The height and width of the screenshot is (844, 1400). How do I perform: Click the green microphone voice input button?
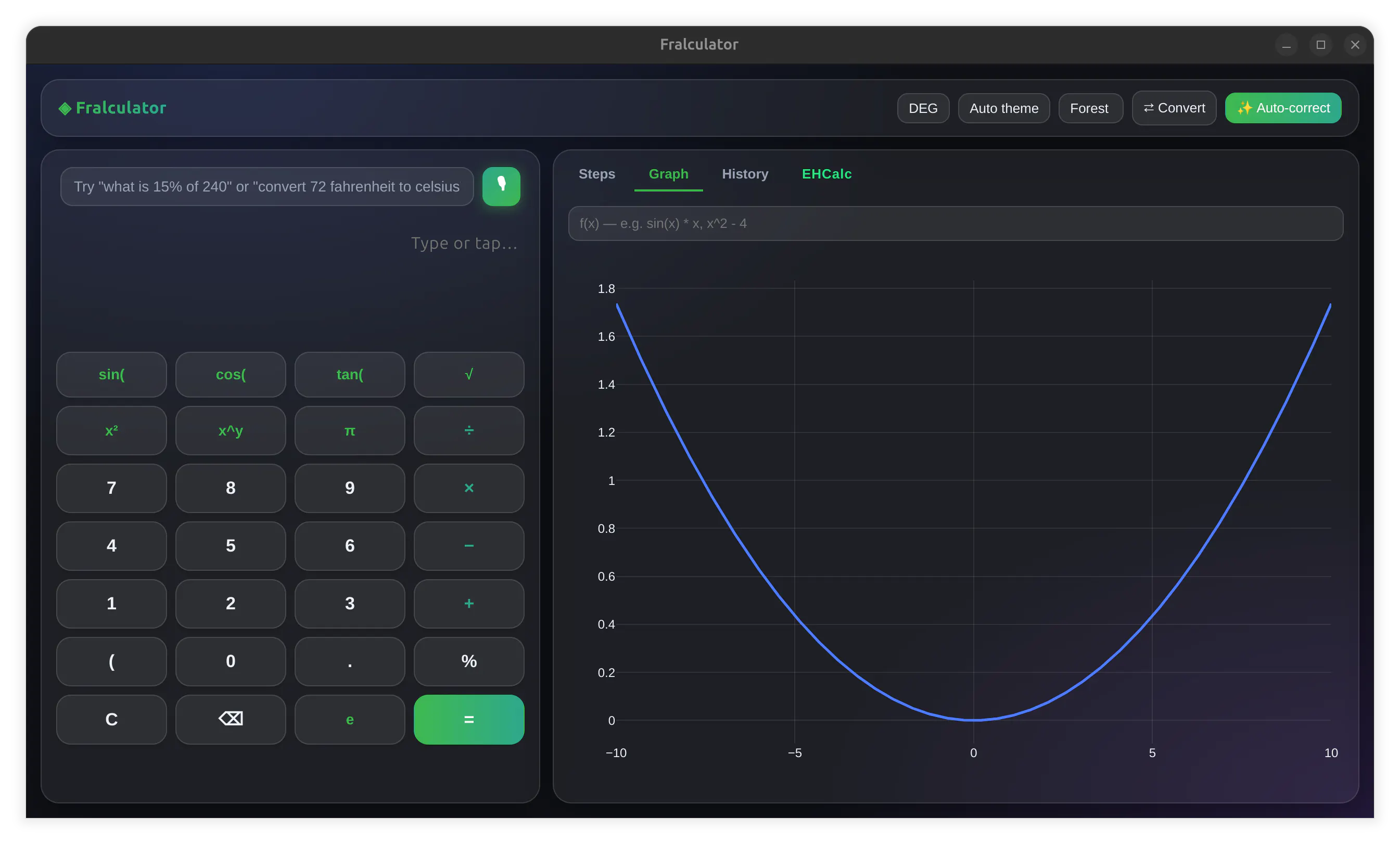pos(501,186)
